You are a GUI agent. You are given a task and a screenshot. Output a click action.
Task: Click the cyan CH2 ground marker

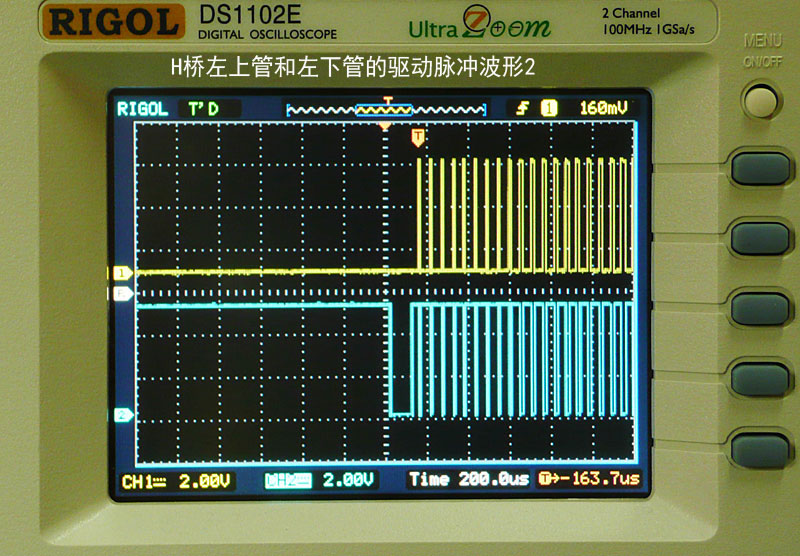click(123, 415)
